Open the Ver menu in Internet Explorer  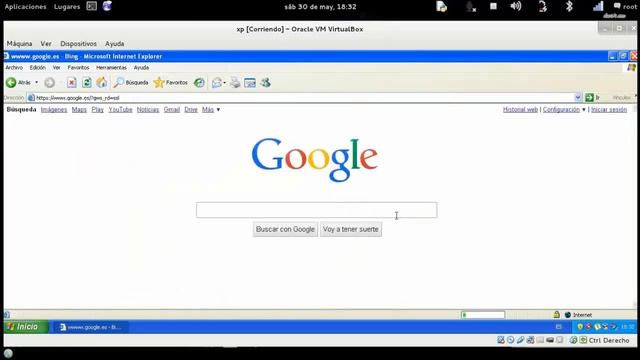[x=56, y=68]
